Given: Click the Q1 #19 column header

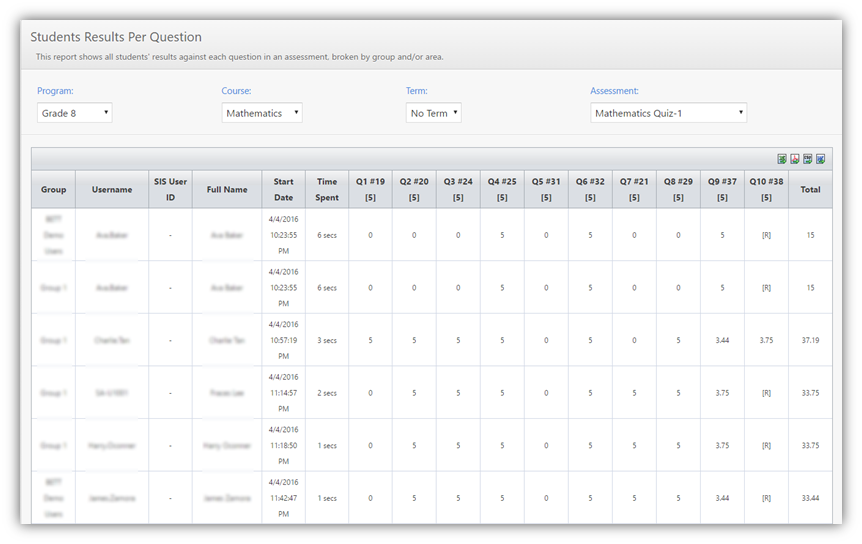Looking at the screenshot, I should point(370,189).
